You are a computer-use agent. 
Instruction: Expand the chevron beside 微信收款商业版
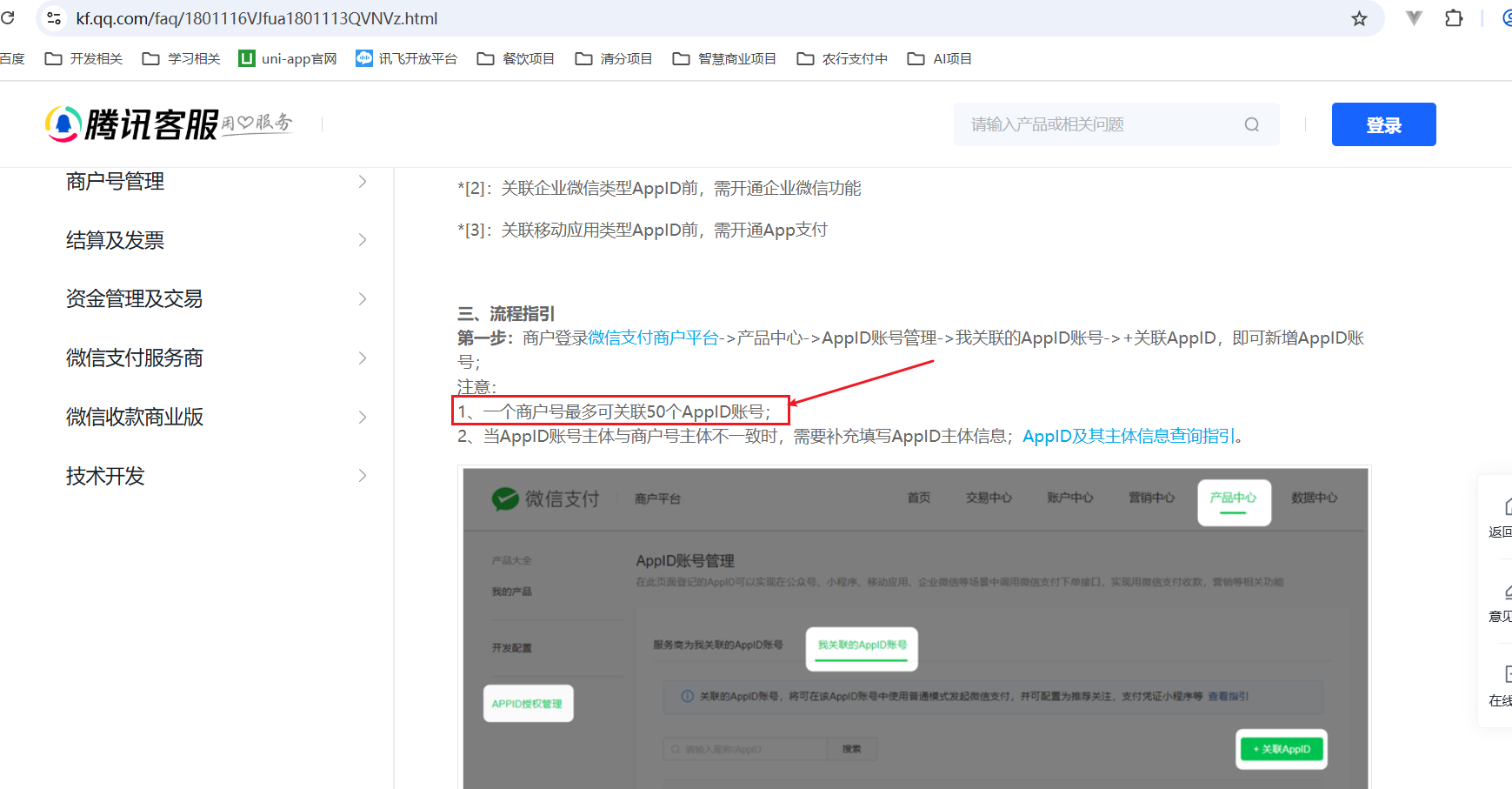363,417
